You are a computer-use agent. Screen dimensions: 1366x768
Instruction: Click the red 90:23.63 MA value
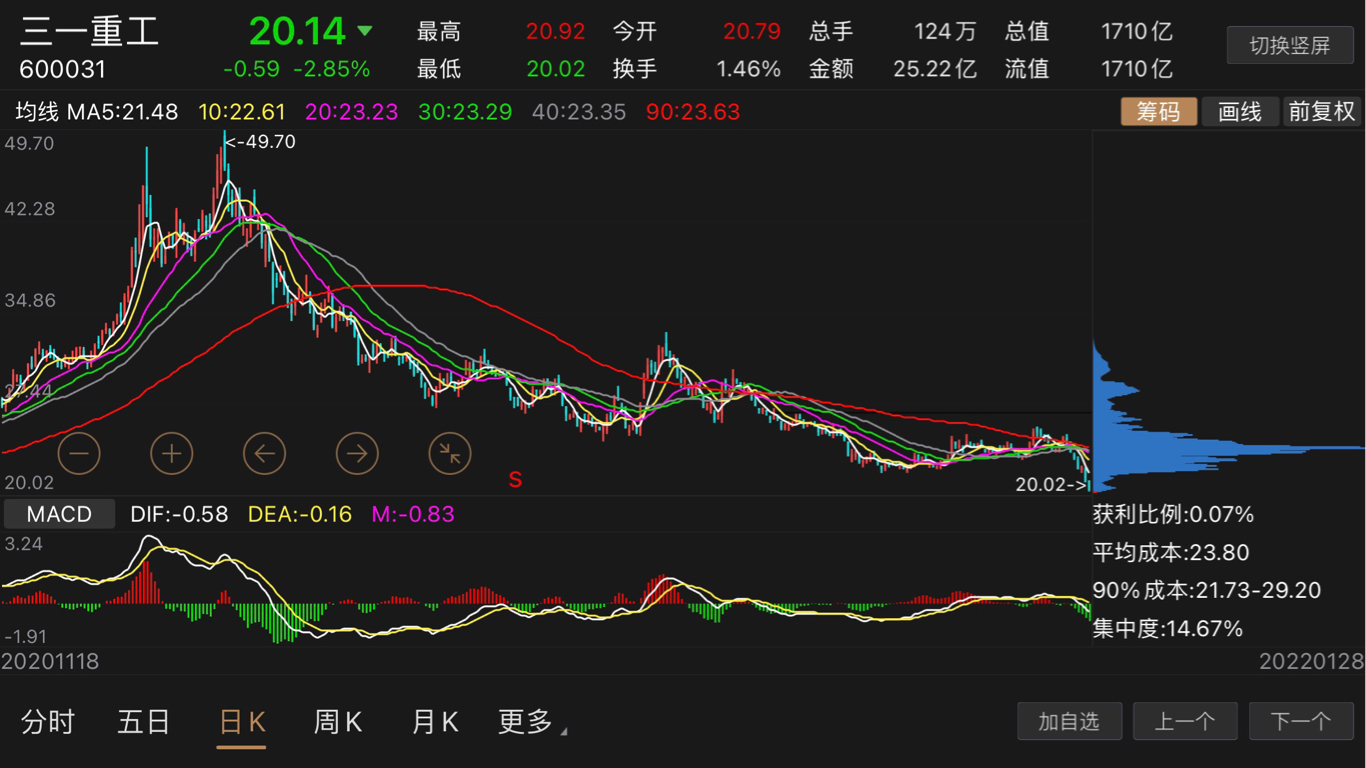coord(693,112)
